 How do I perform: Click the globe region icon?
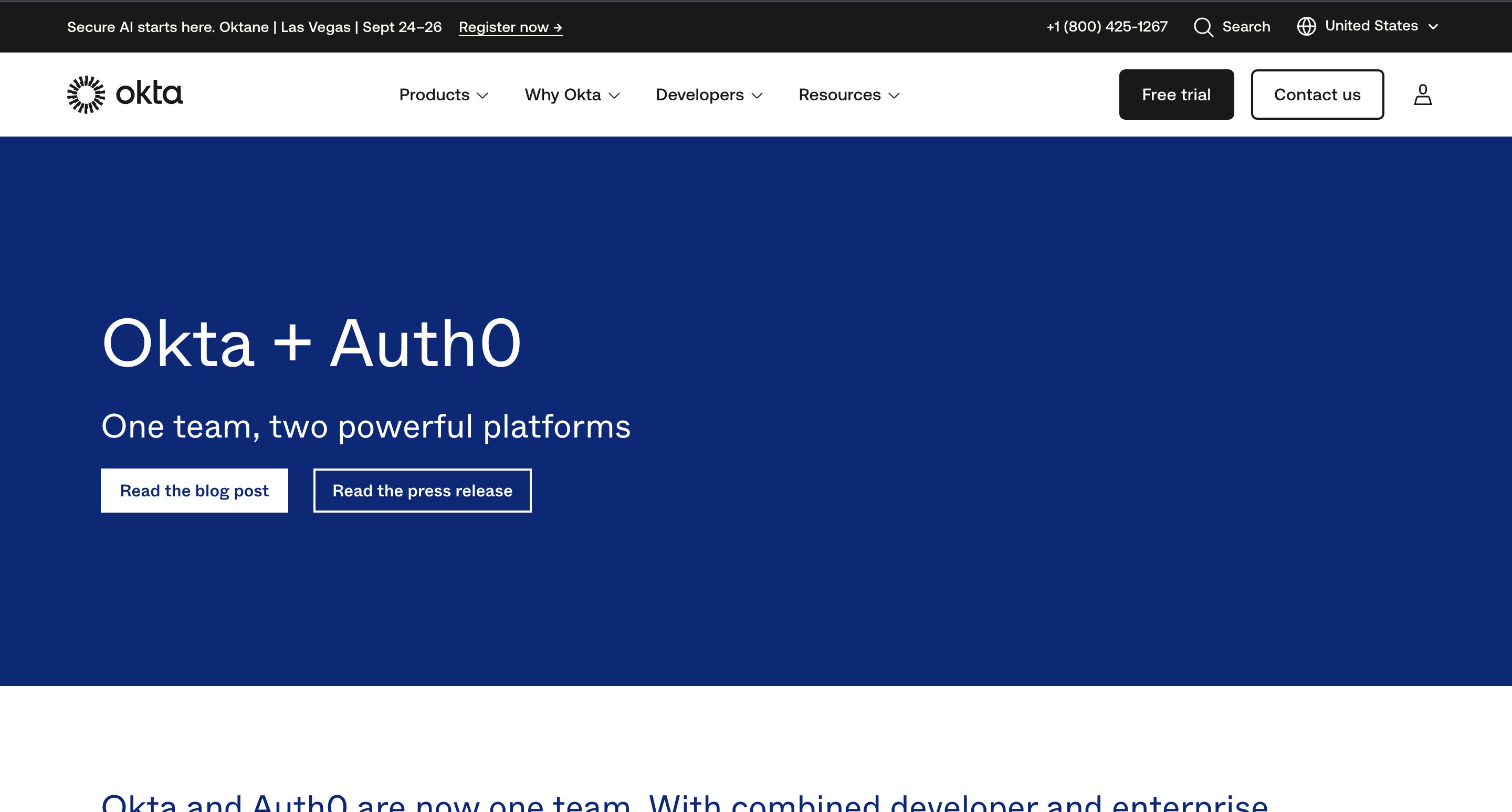click(1306, 26)
